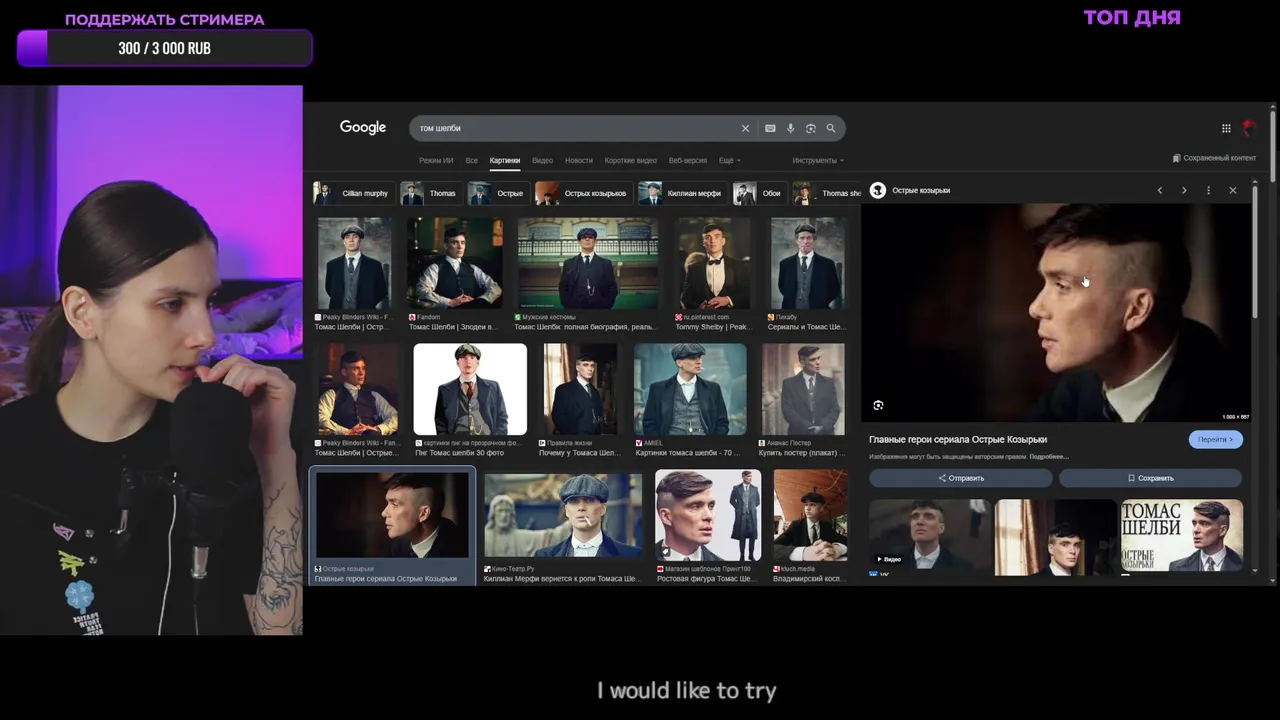Viewport: 1280px width, 720px height.
Task: Select the Острых козырьков filter chip
Action: click(583, 193)
